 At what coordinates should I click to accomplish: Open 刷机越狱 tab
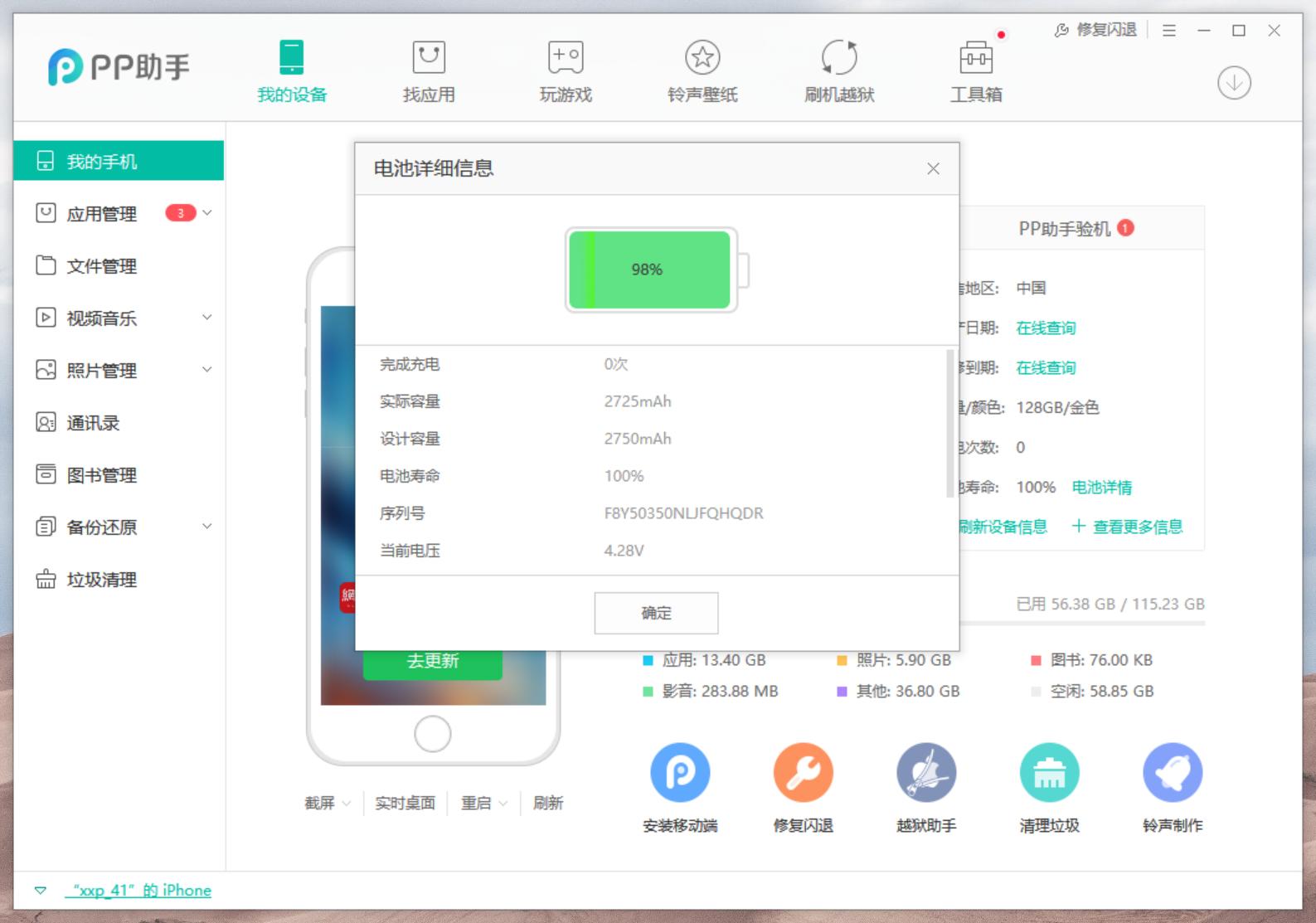(839, 72)
